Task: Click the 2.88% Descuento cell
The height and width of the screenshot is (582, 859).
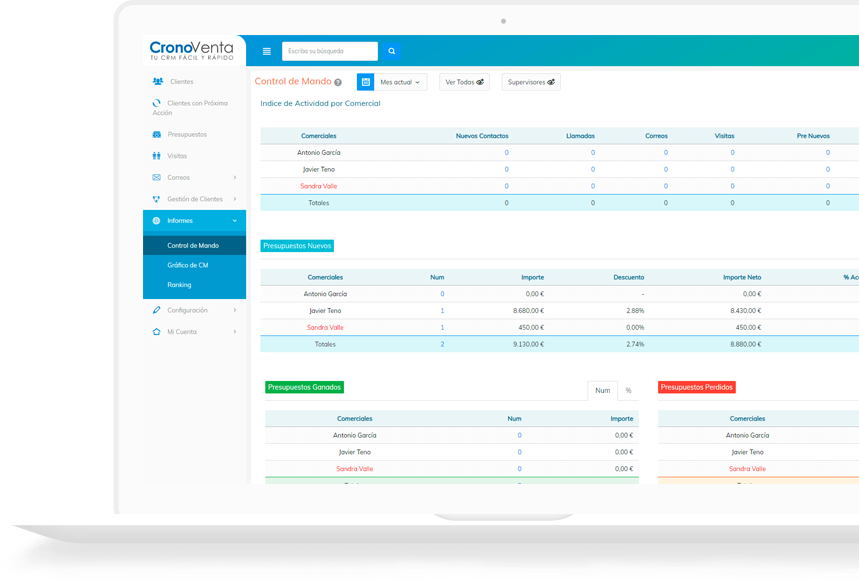Action: click(635, 311)
